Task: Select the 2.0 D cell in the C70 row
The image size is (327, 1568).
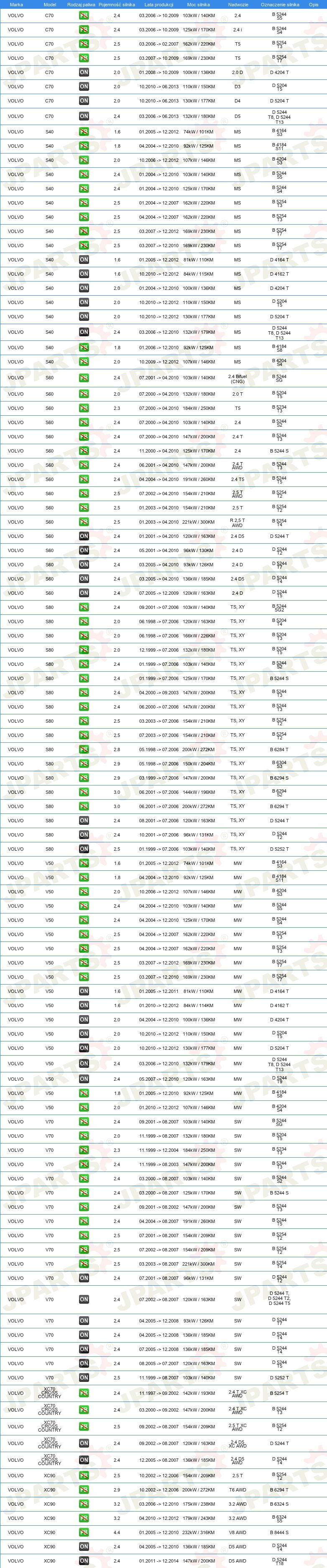Action: 238,72
